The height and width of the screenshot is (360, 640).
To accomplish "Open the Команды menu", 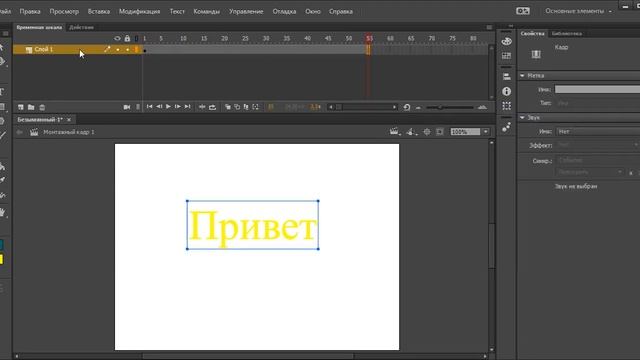I will 207,11.
